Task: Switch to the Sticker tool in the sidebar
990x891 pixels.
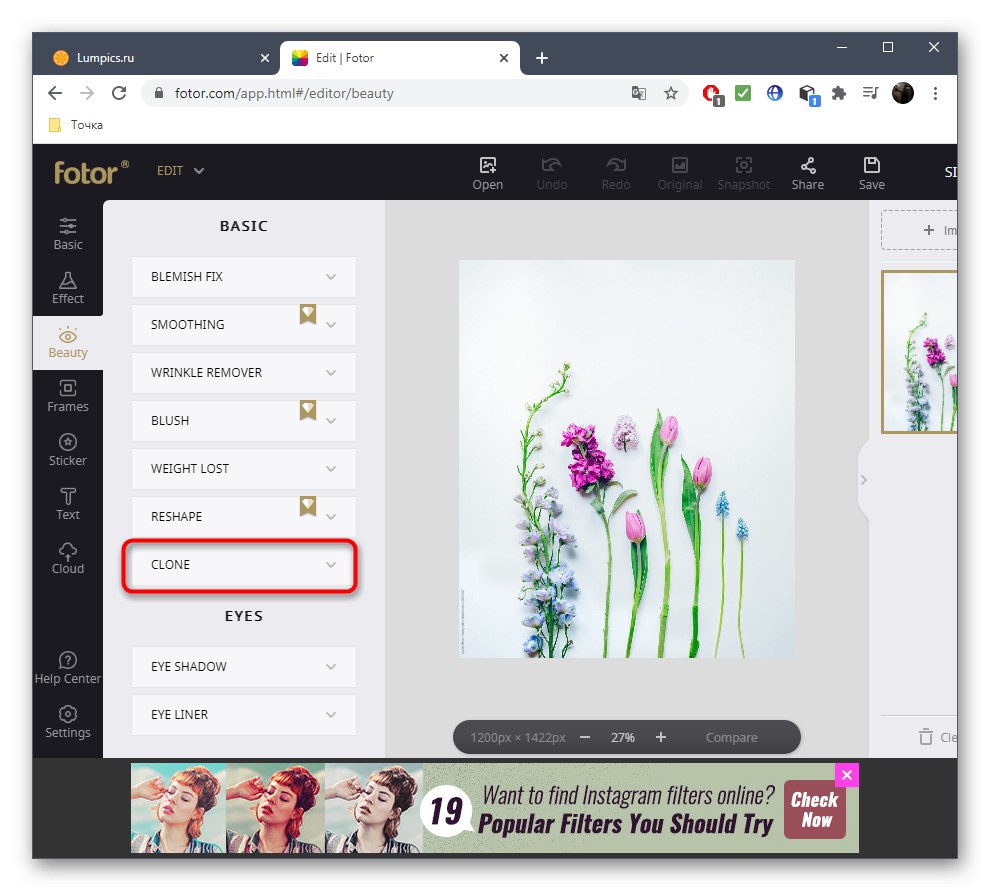Action: click(67, 447)
